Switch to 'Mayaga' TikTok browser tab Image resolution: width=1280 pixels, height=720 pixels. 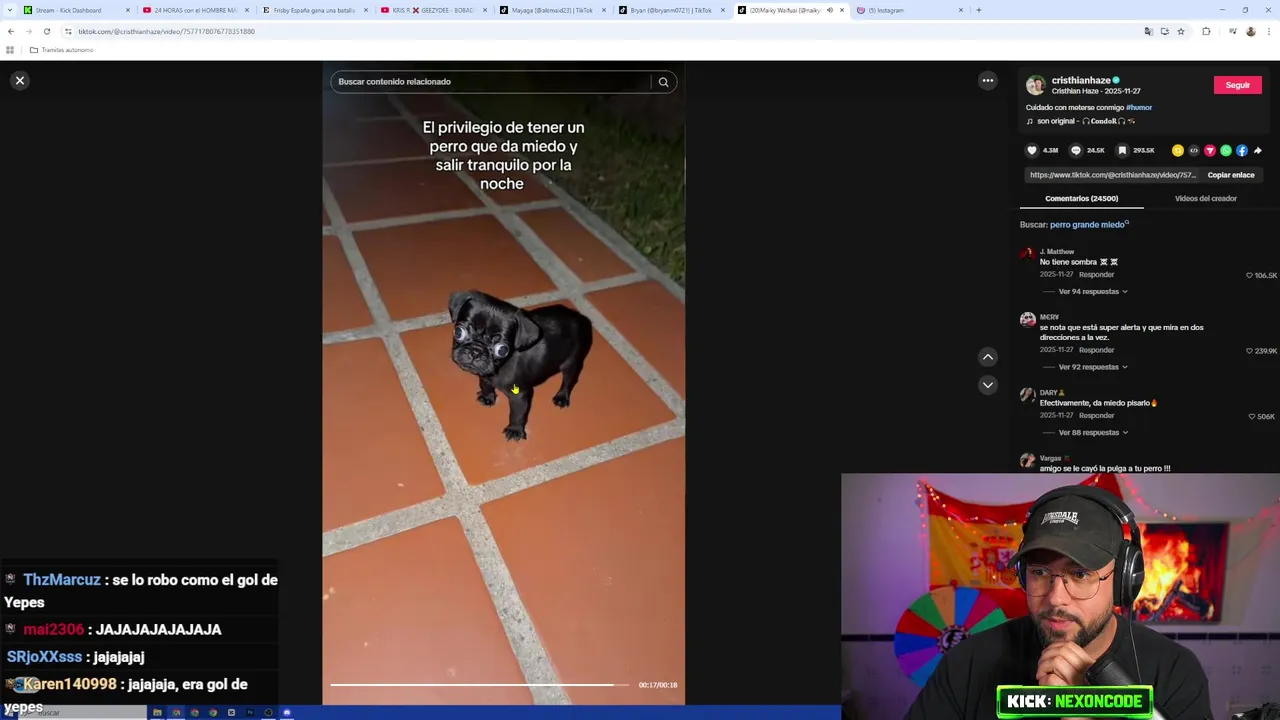point(553,10)
